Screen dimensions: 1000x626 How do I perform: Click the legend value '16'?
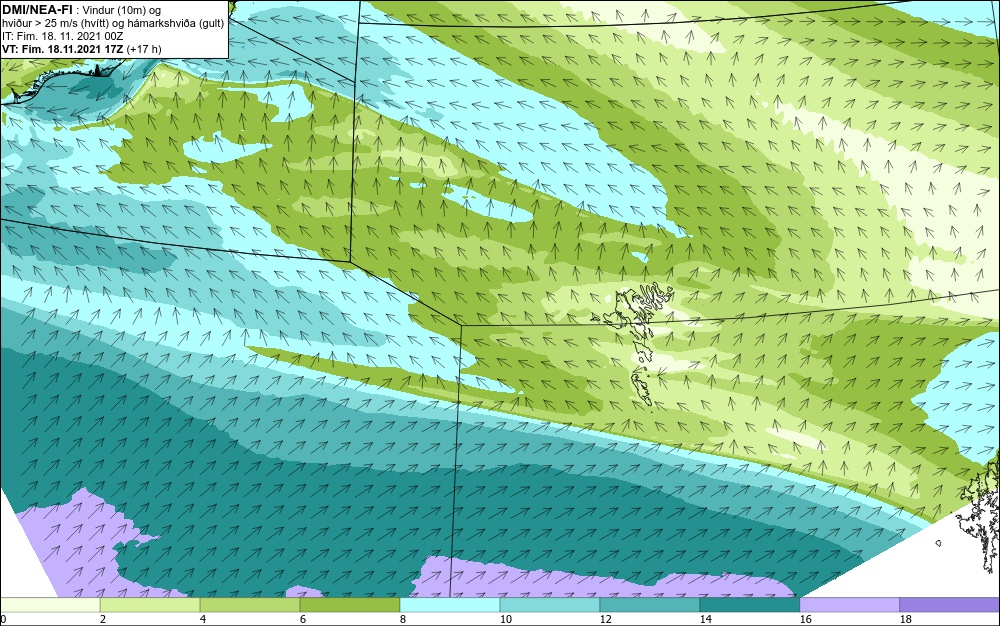pos(806,619)
